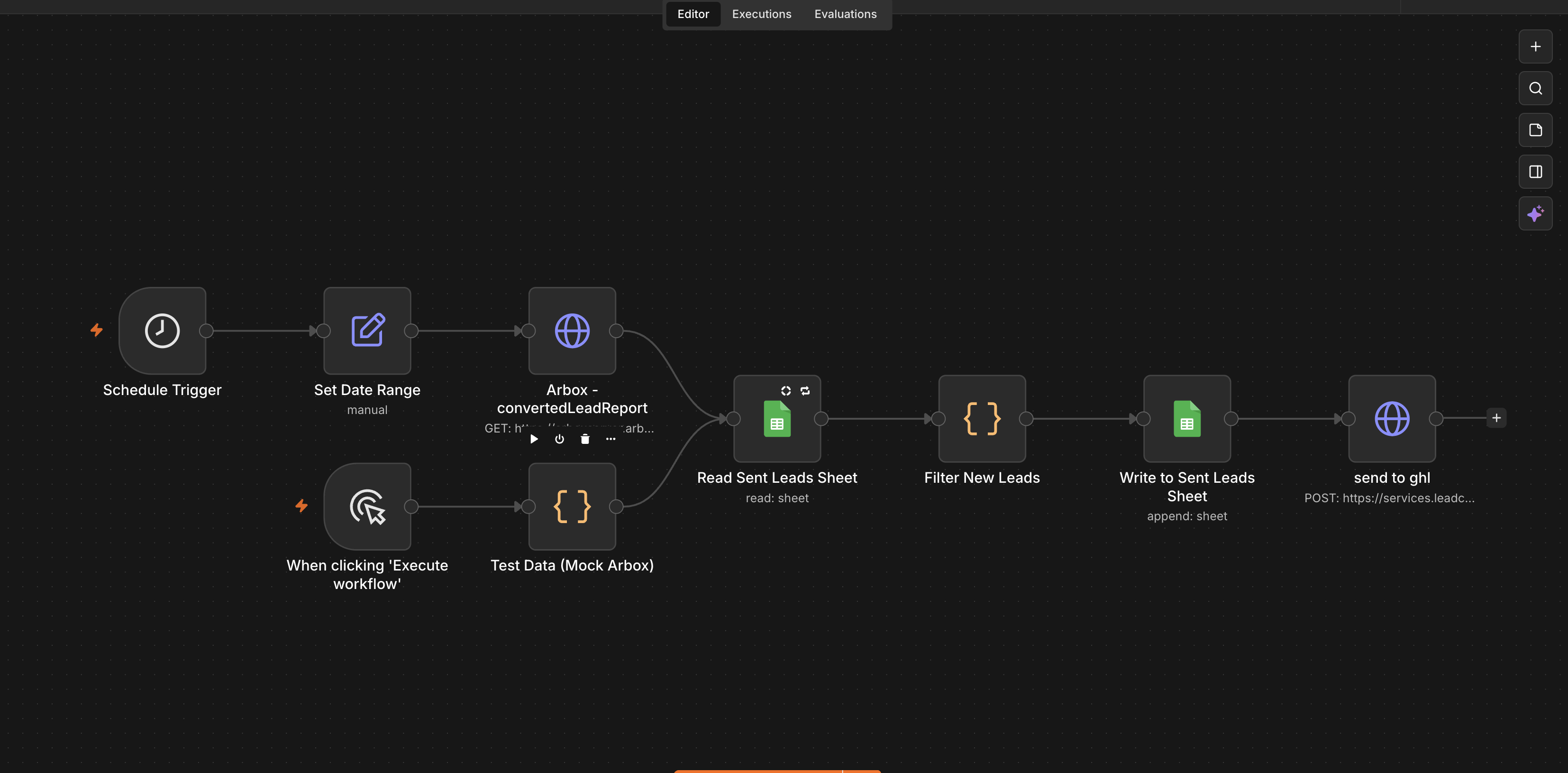Click the "POST: https://services.leadc..." subtitle

[x=1390, y=498]
